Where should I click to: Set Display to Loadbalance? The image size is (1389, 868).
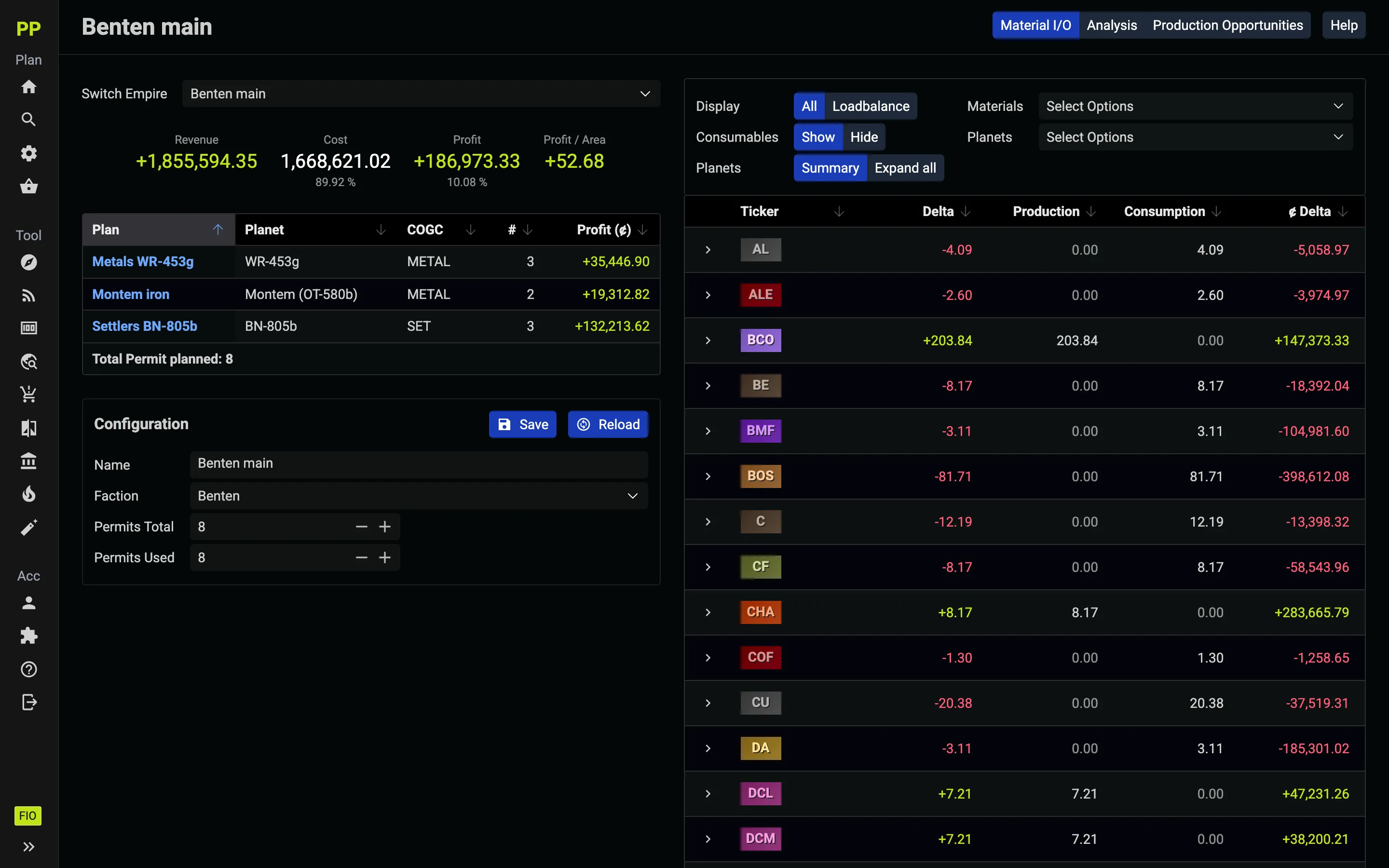coord(871,106)
